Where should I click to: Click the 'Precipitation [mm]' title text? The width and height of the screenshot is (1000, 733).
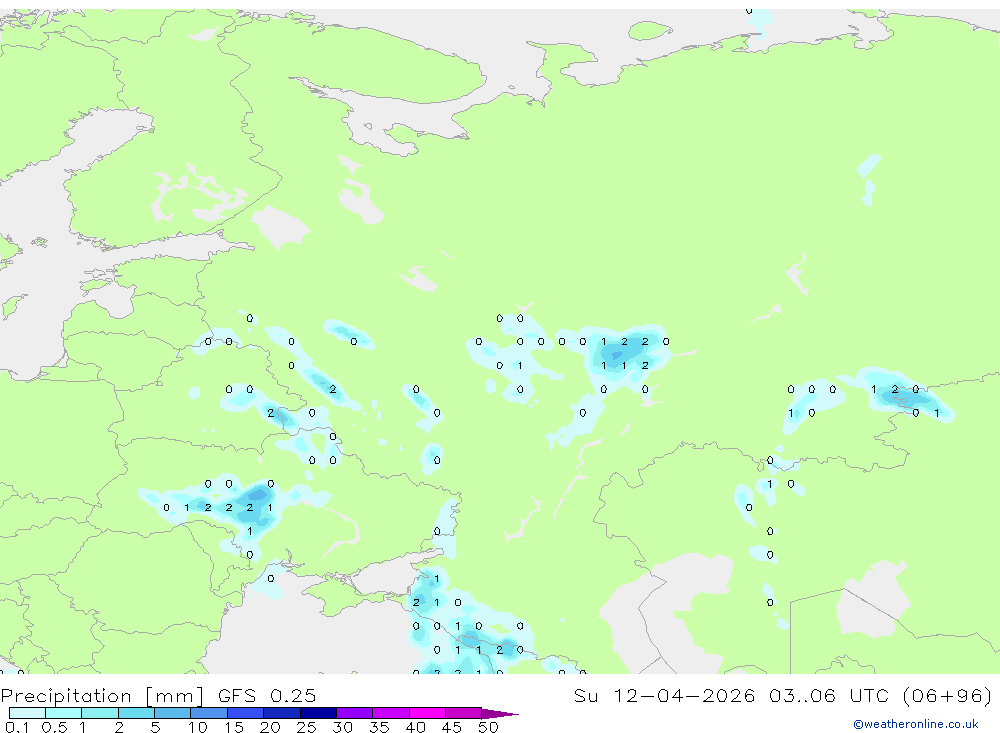coord(102,696)
